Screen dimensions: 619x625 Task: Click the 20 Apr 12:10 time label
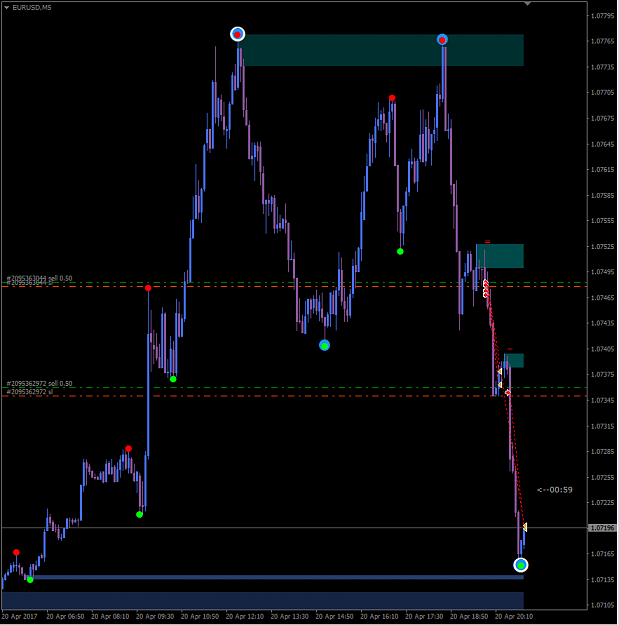(245, 617)
